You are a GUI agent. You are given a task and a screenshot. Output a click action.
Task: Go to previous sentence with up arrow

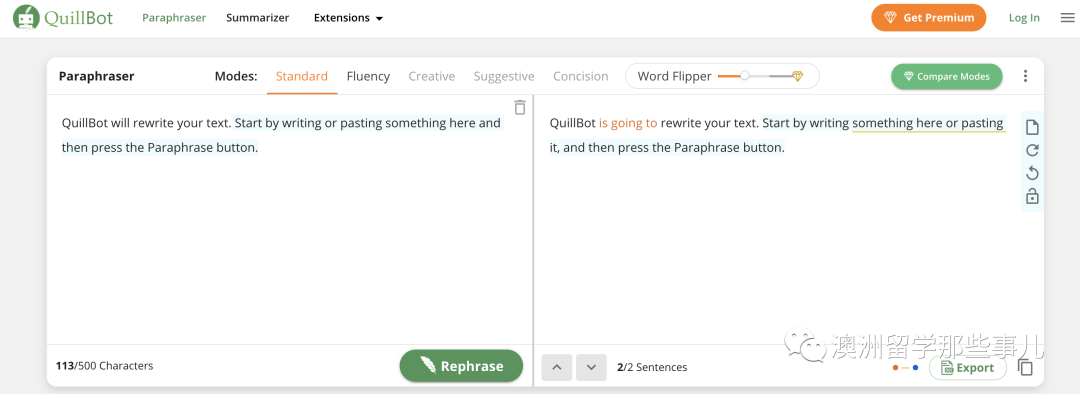coord(557,367)
